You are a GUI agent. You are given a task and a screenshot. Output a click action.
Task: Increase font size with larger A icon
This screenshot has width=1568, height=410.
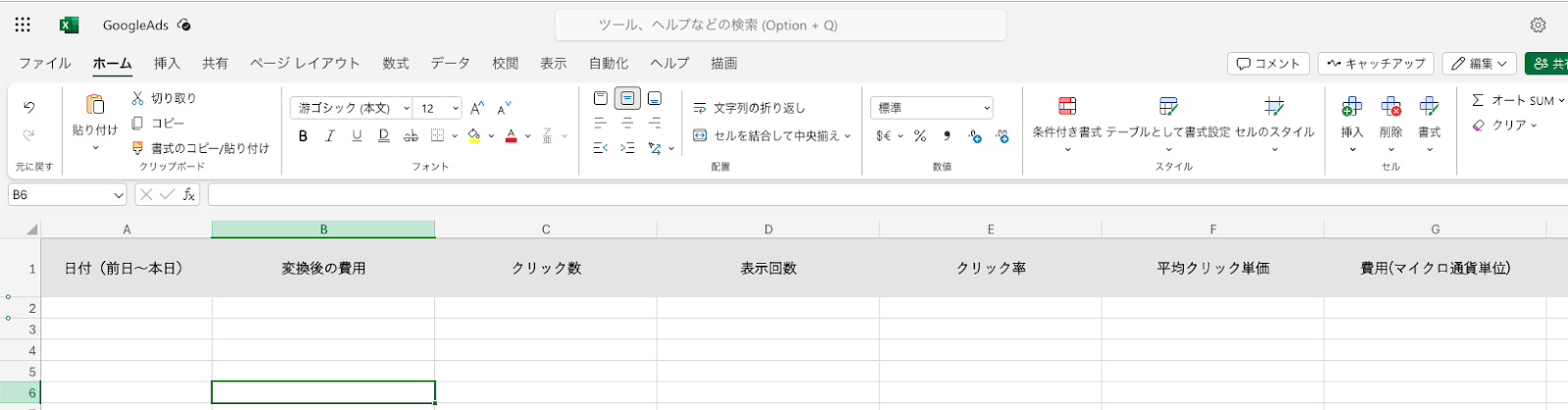tap(477, 108)
